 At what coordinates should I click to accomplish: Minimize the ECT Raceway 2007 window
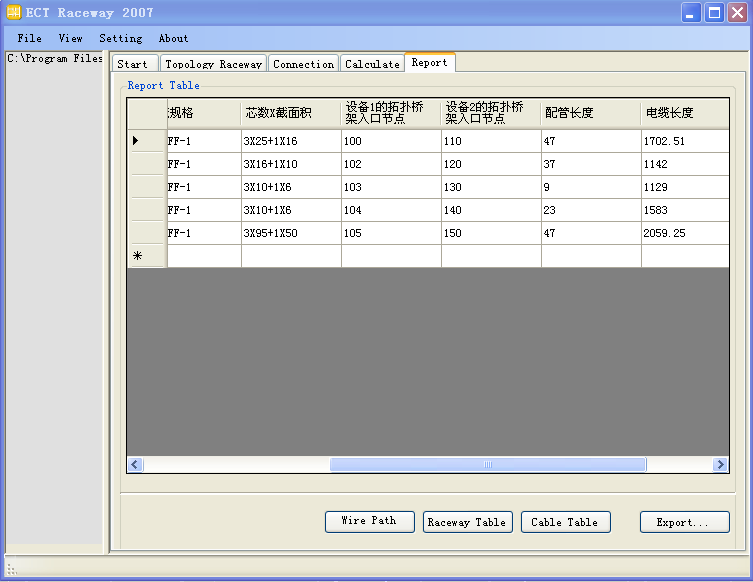[691, 12]
